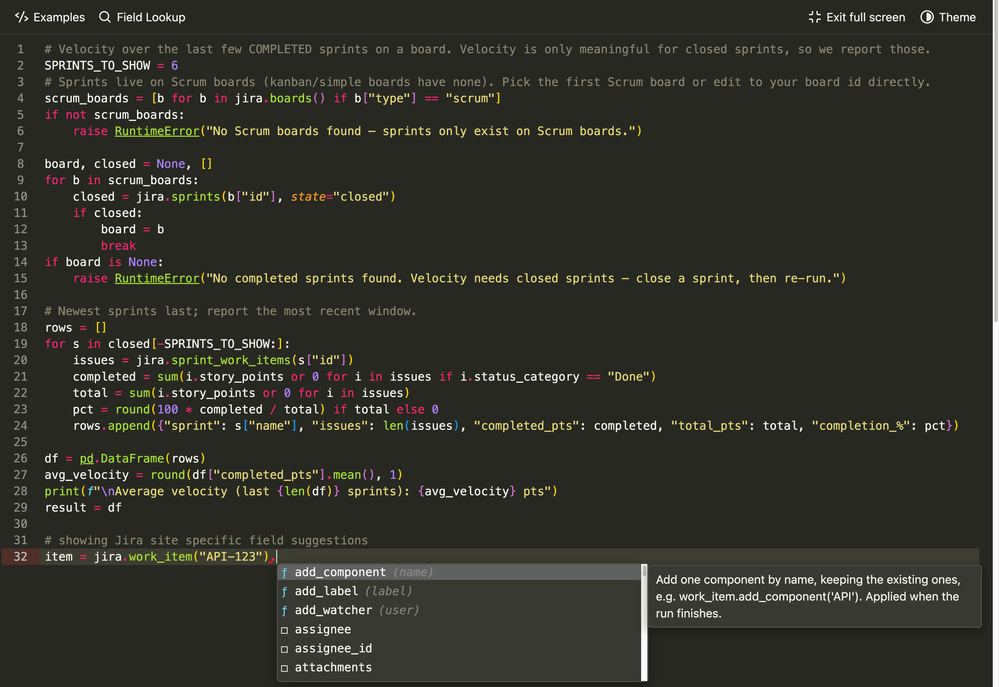Click SPRINTS_TO_SHOW on line 2
This screenshot has height=687, width=999.
(x=97, y=66)
